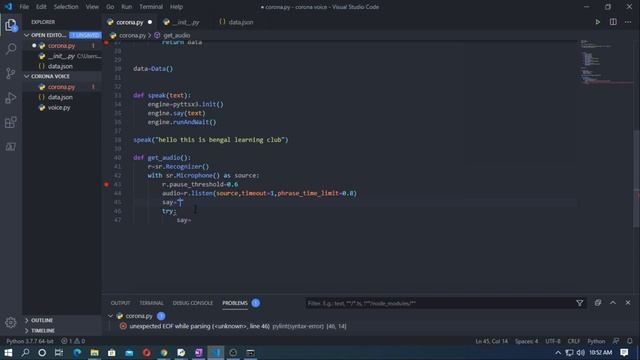
Task: Select data.json under CORONA VOICE folder
Action: [60, 97]
